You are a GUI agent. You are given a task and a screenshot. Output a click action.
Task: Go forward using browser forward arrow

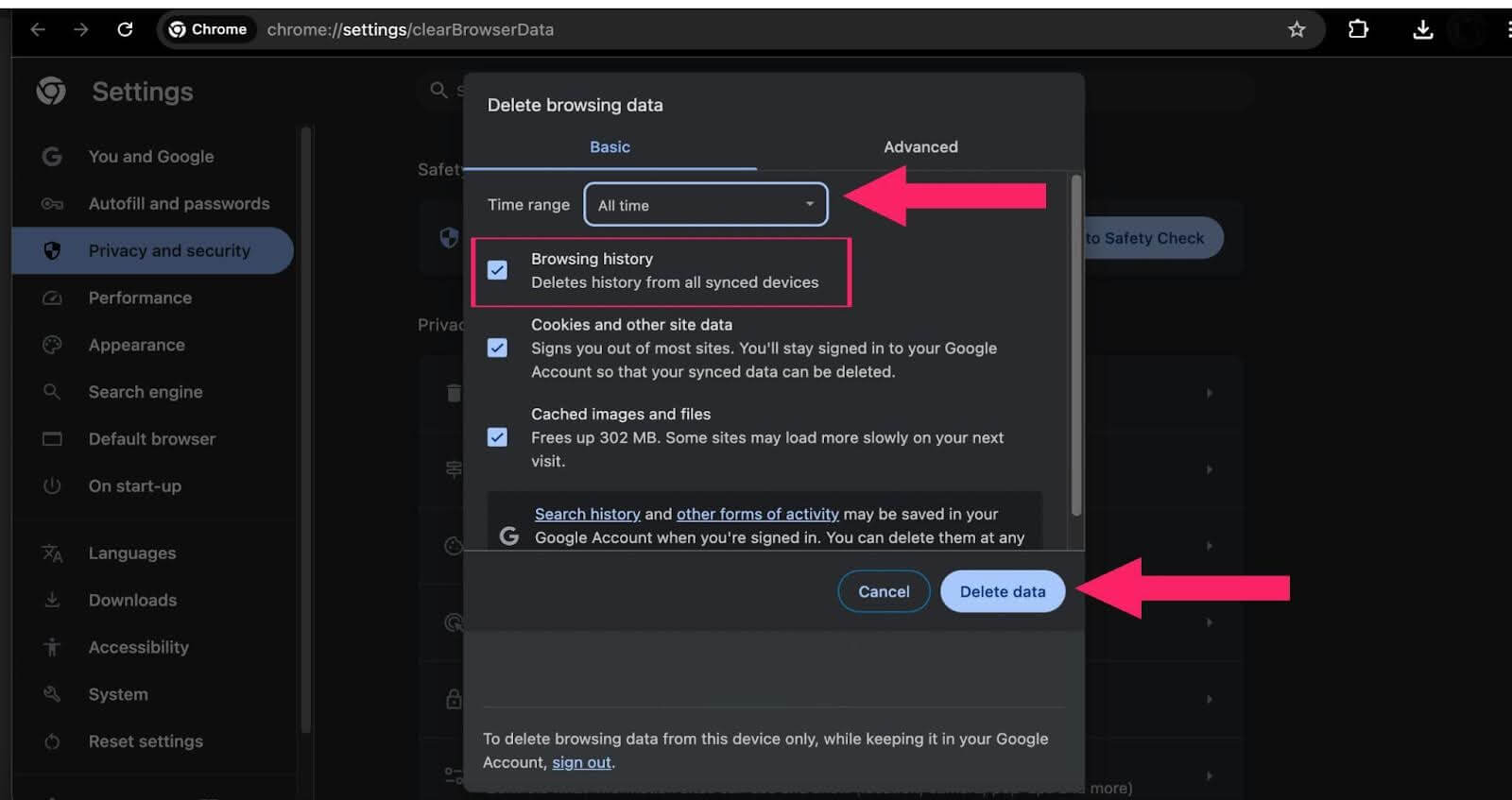click(81, 29)
